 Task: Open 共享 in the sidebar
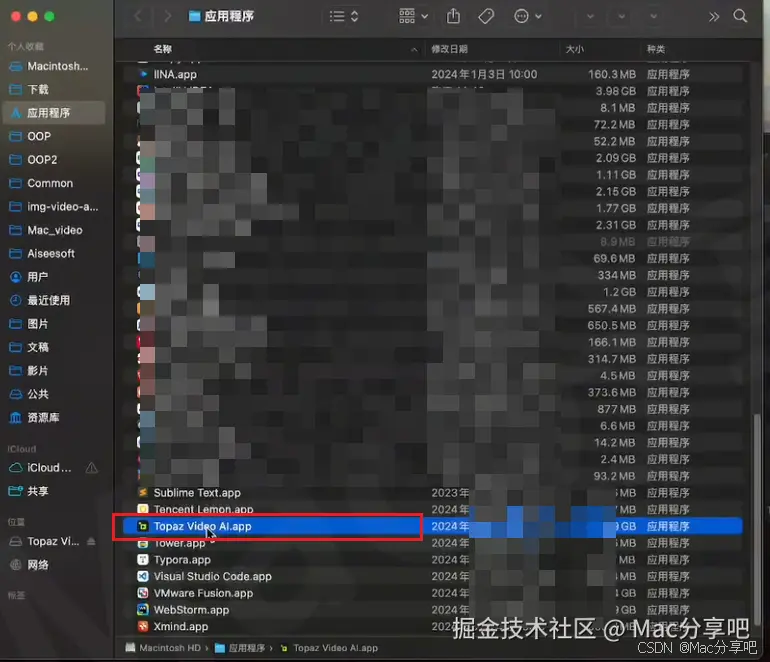[54, 491]
